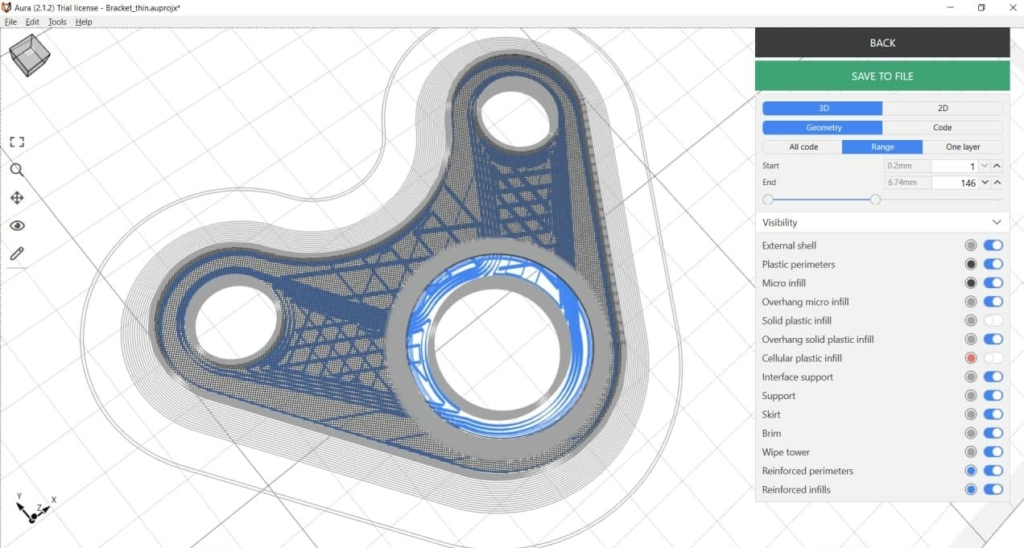Viewport: 1024px width, 548px height.
Task: Click the XYZ axis gizmo
Action: (34, 508)
